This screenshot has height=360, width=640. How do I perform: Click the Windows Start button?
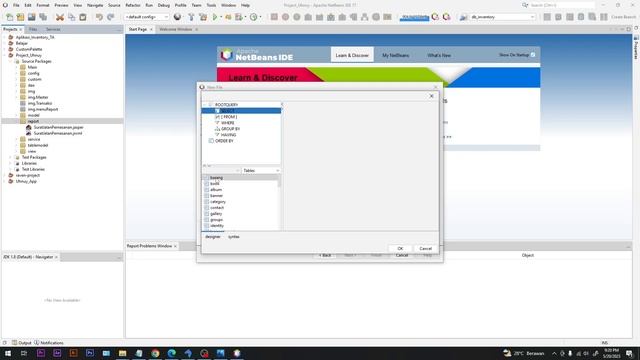(8, 353)
